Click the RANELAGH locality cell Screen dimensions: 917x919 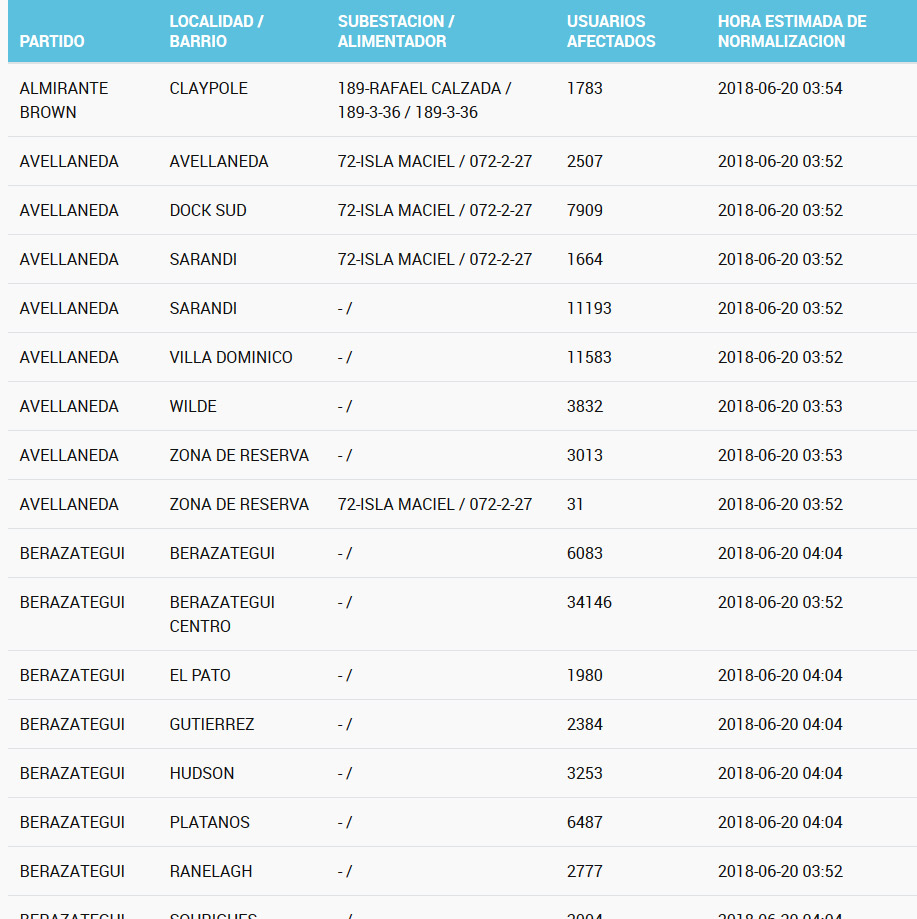(211, 871)
